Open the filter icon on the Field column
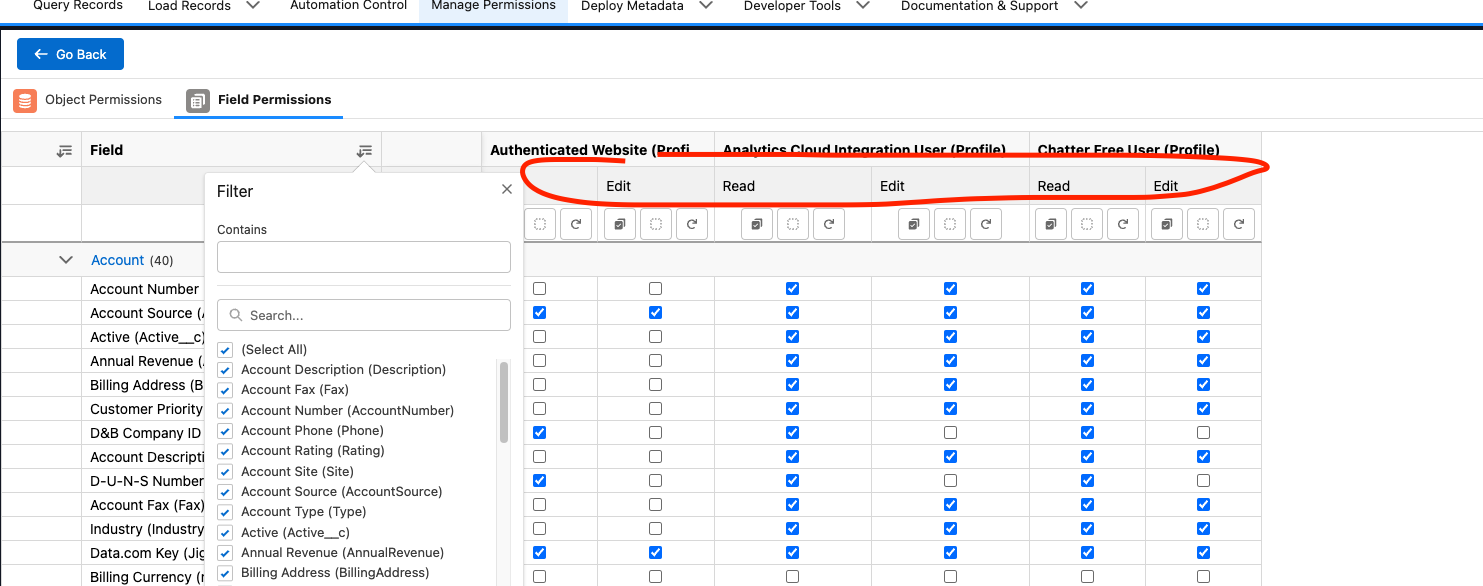The width and height of the screenshot is (1483, 586). pos(364,149)
